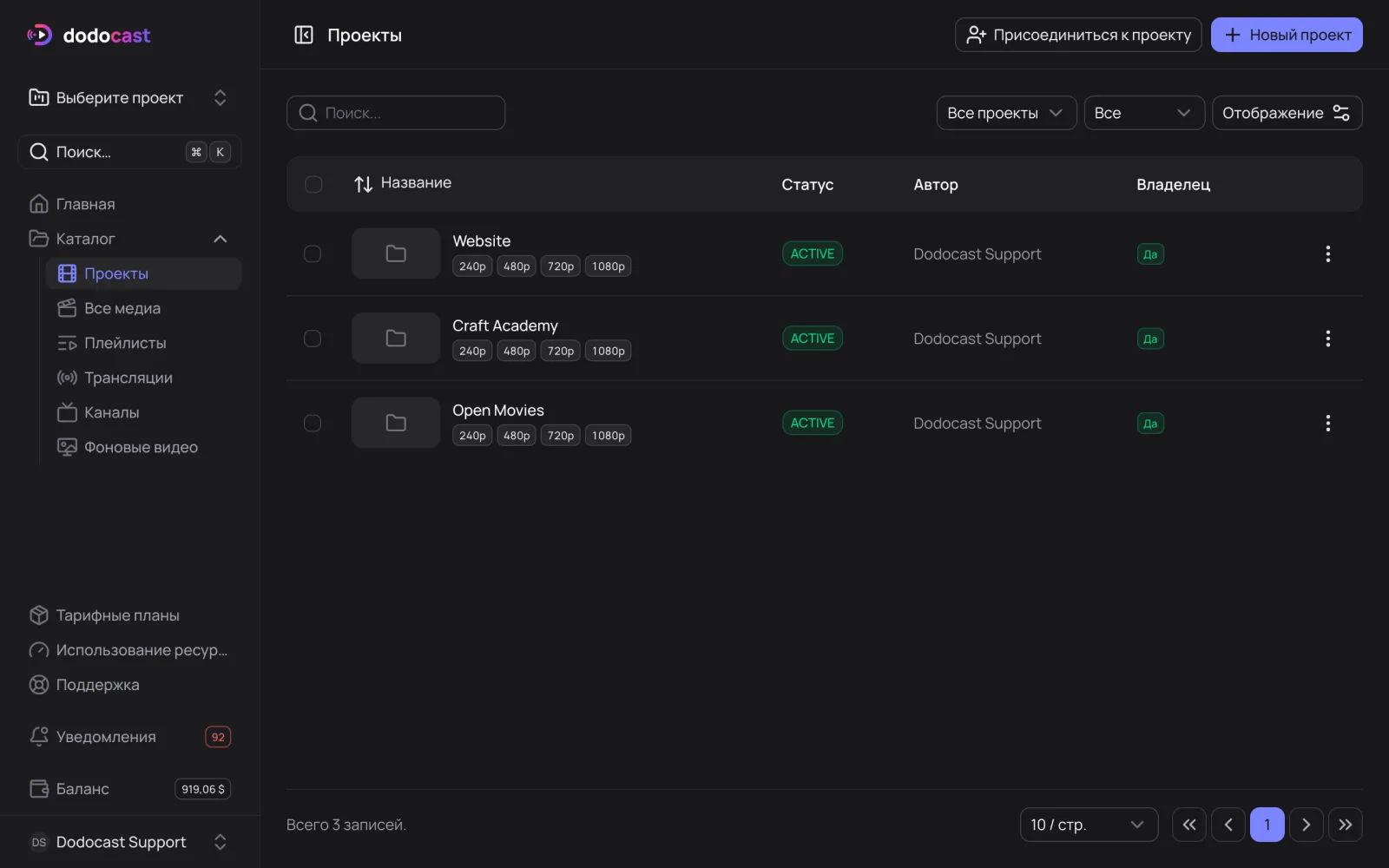Go to the previous page arrow
Image resolution: width=1389 pixels, height=868 pixels.
pos(1228,825)
